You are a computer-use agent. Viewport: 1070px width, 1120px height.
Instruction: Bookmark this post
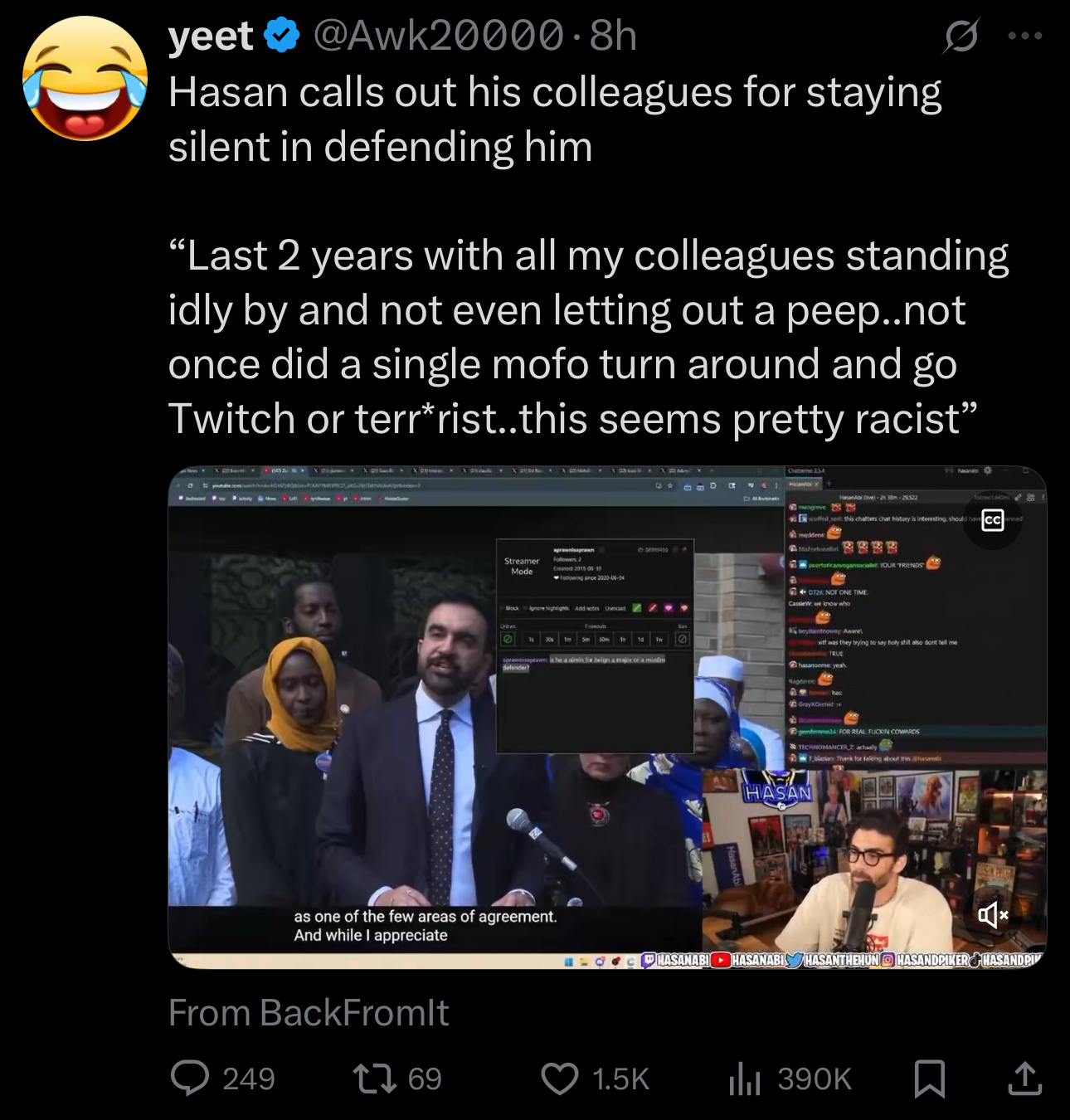[x=929, y=1079]
